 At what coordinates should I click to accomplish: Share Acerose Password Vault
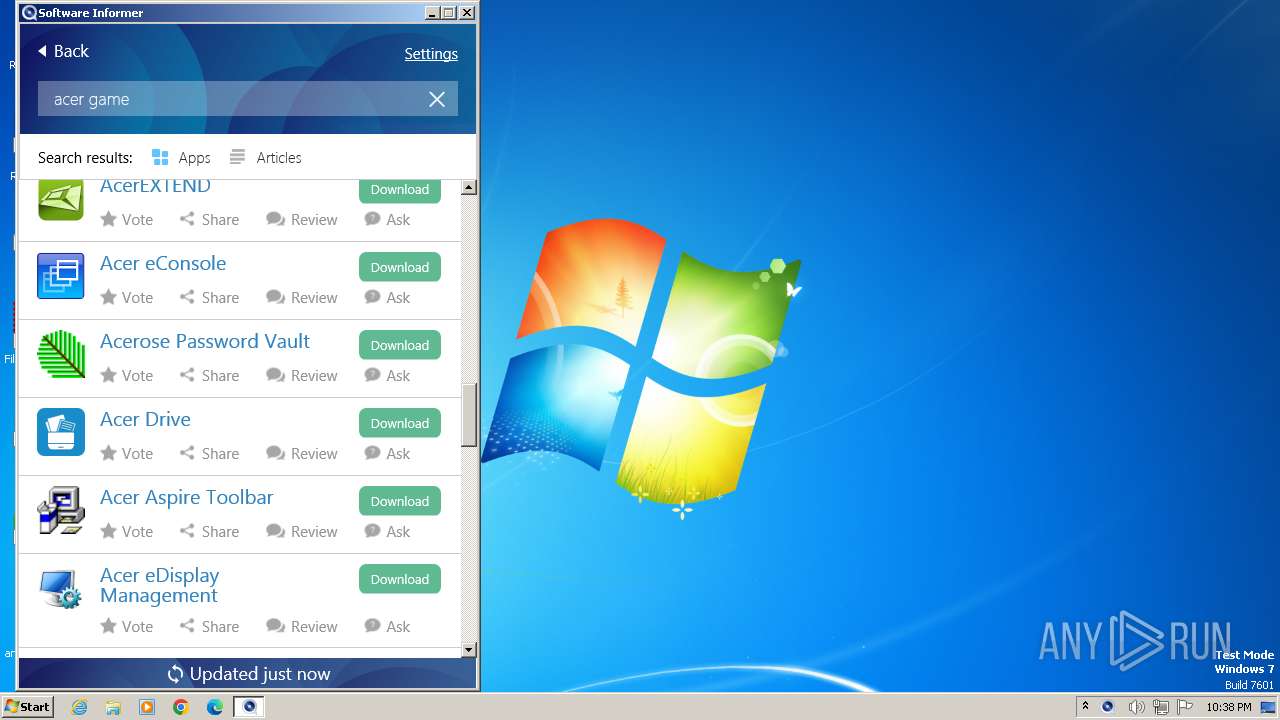point(209,375)
